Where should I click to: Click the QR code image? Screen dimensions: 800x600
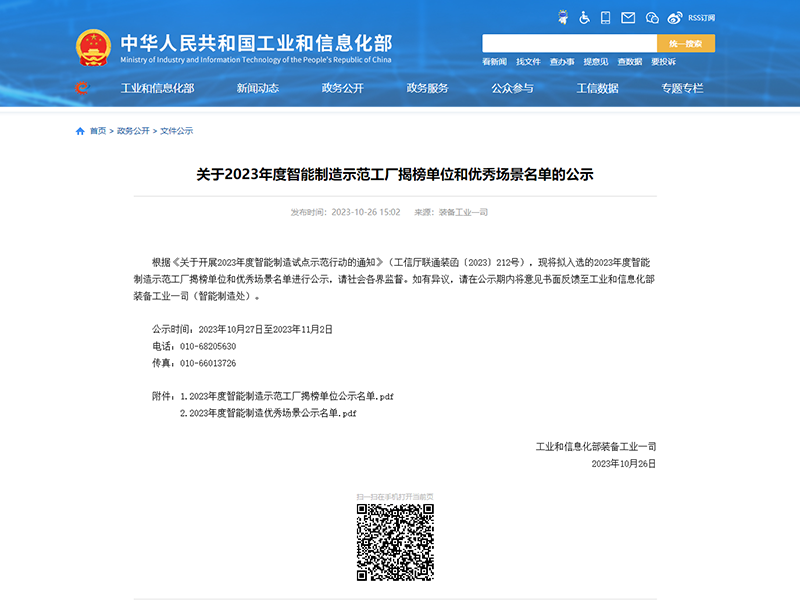(395, 542)
